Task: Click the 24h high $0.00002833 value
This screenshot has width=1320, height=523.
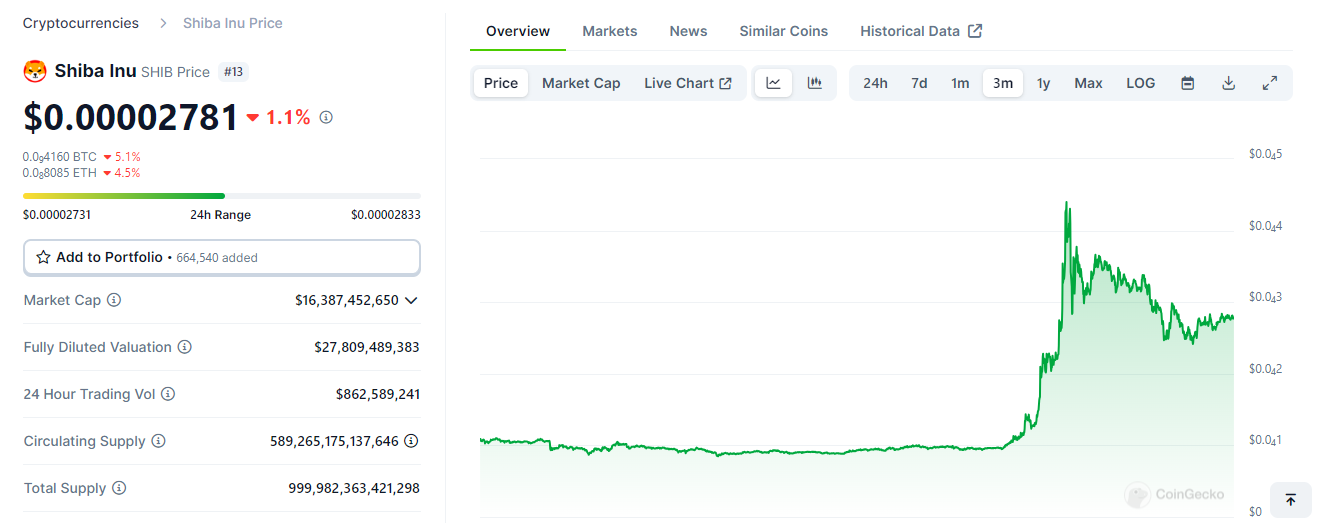Action: [x=386, y=215]
